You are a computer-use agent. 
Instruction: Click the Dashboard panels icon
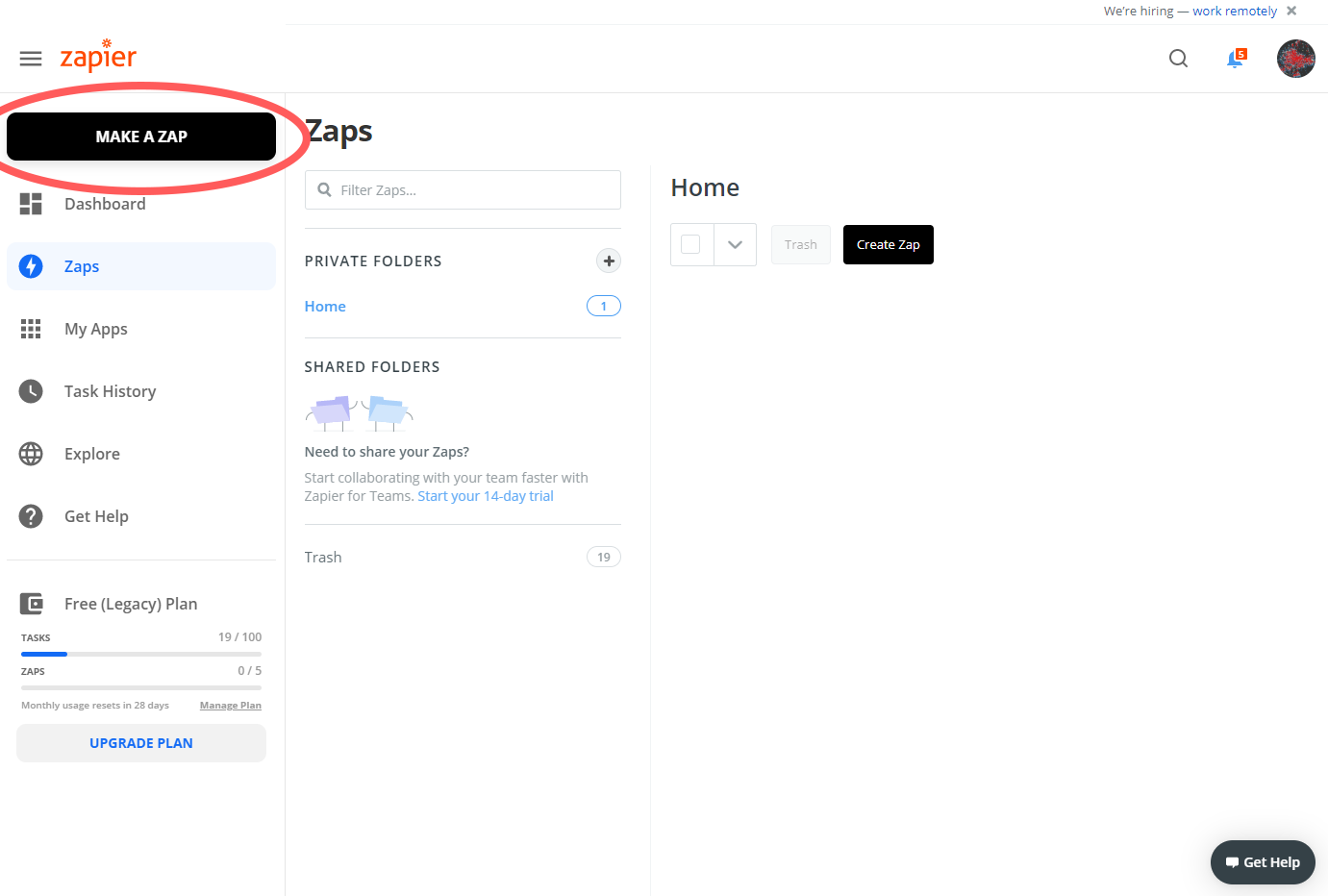click(x=30, y=204)
